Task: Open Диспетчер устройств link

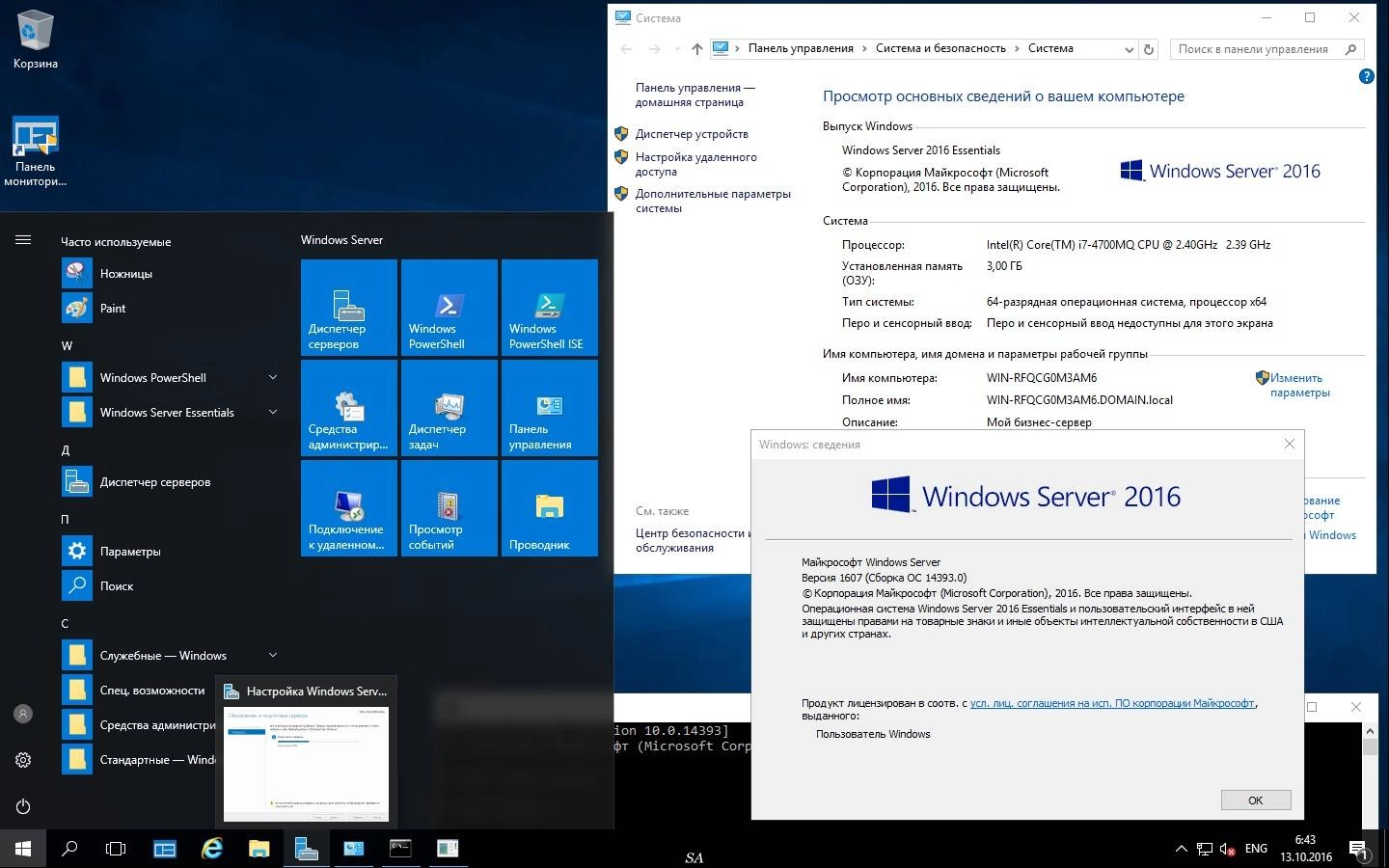Action: [692, 134]
